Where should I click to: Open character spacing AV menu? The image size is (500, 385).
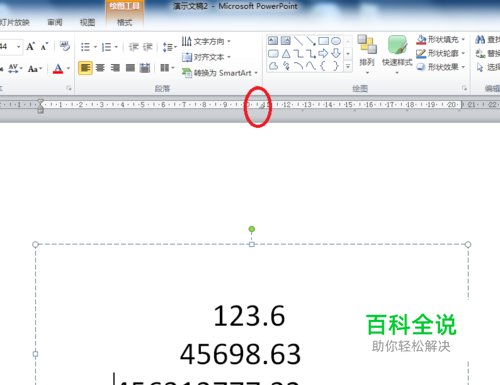click(x=15, y=68)
